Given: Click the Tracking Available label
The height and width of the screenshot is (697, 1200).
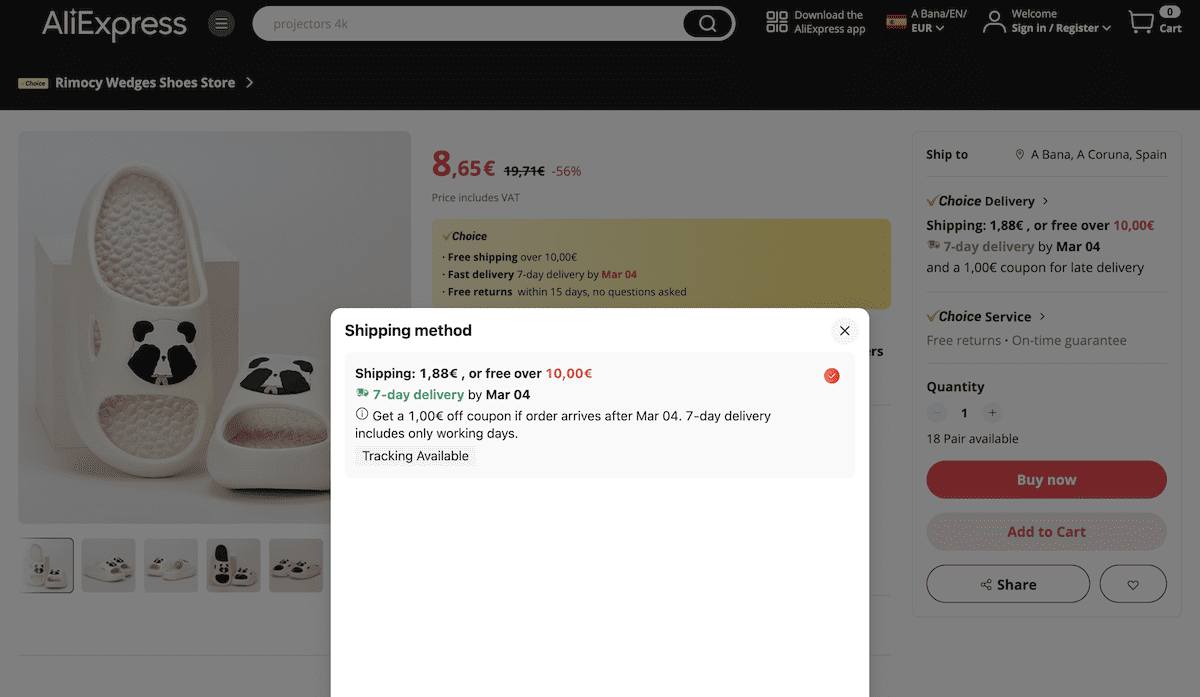Looking at the screenshot, I should click(415, 456).
